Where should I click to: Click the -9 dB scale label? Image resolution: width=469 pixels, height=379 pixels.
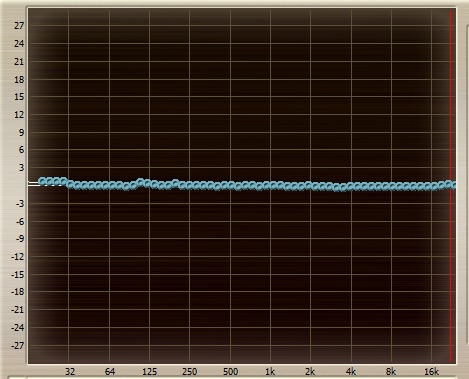(20, 238)
